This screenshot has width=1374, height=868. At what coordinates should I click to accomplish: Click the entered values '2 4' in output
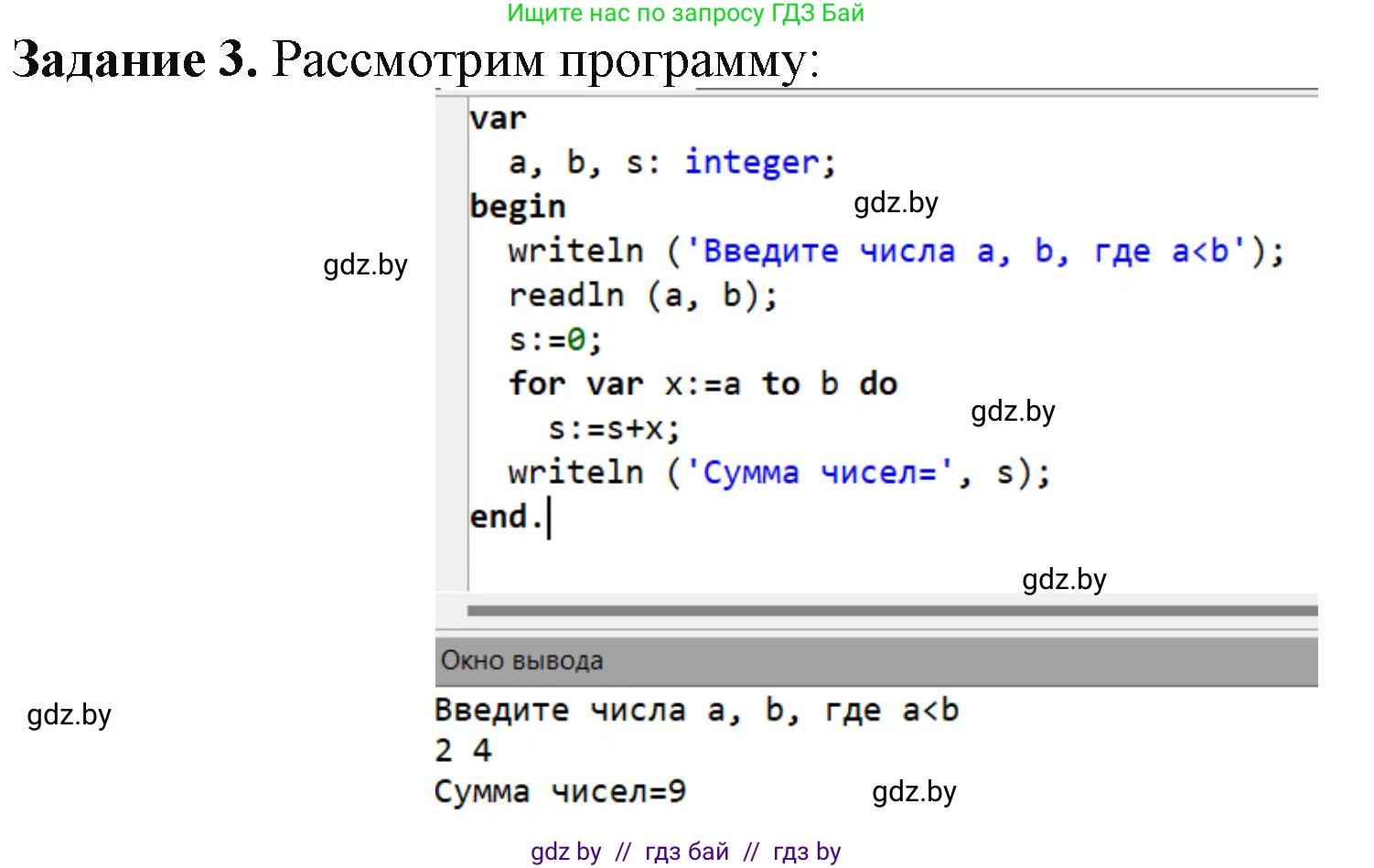pyautogui.click(x=462, y=749)
